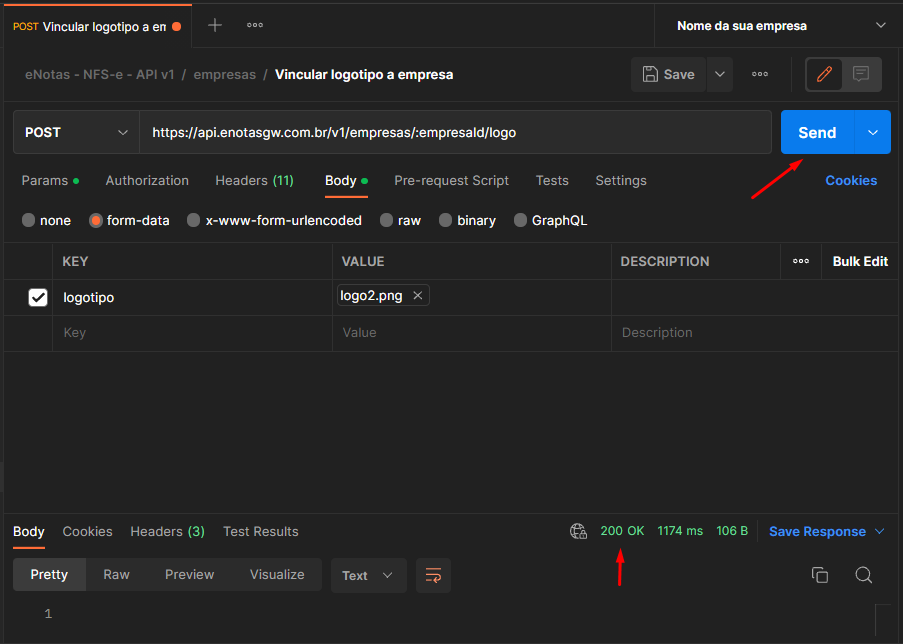Select the Vincular logotipo request tab
This screenshot has height=644, width=903.
97,26
